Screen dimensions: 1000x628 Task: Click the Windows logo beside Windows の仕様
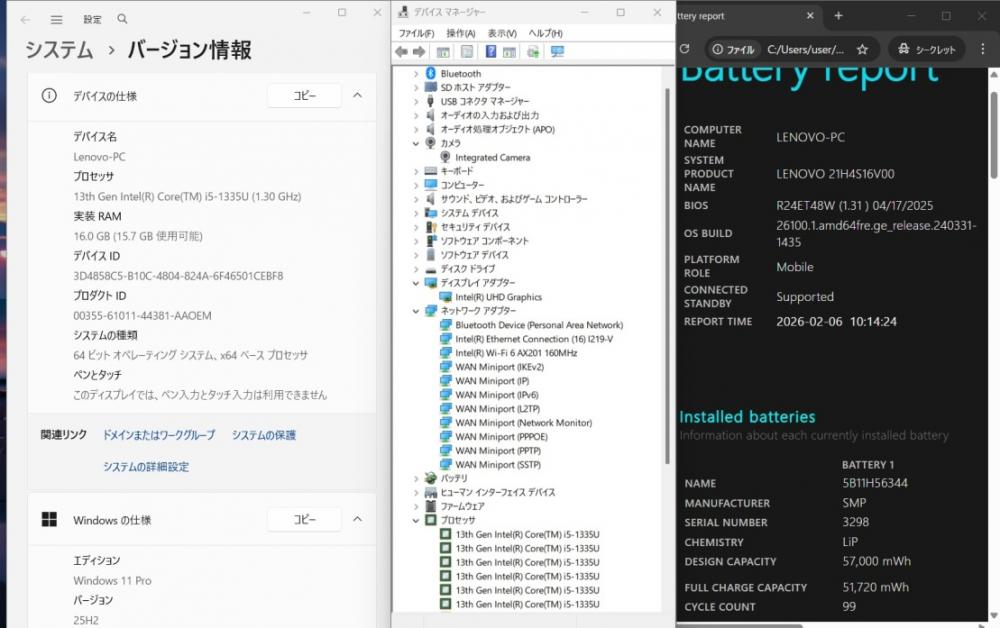point(49,520)
